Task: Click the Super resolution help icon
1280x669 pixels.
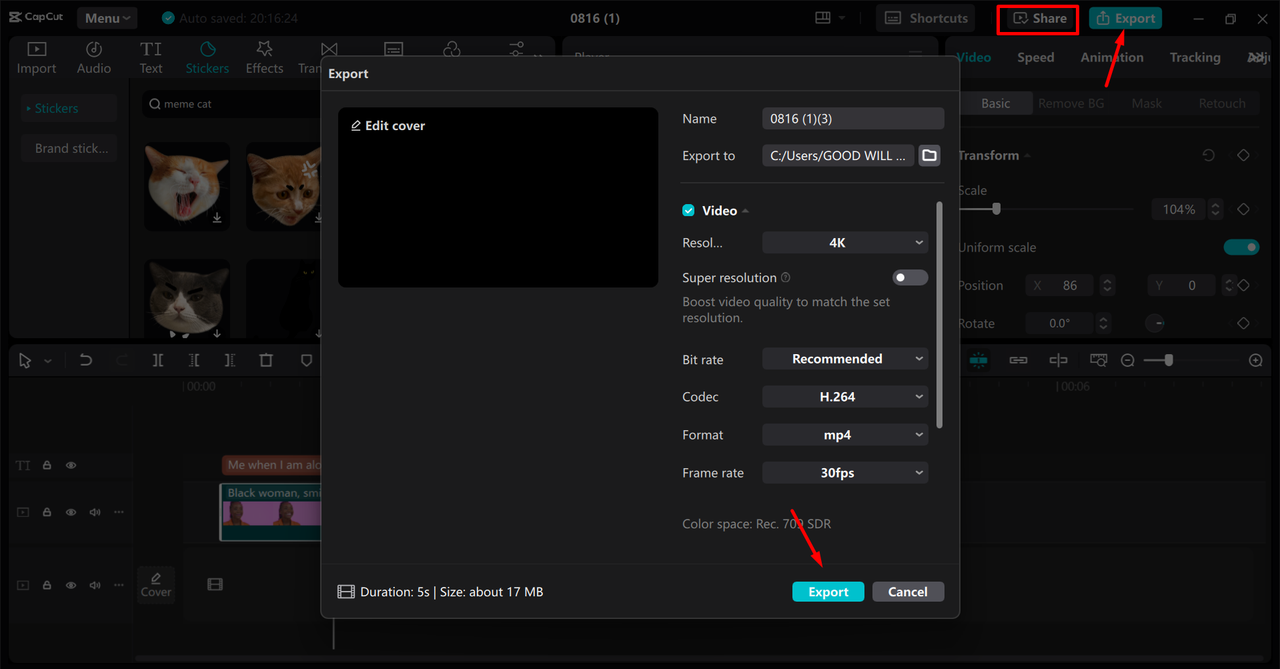Action: (x=786, y=278)
